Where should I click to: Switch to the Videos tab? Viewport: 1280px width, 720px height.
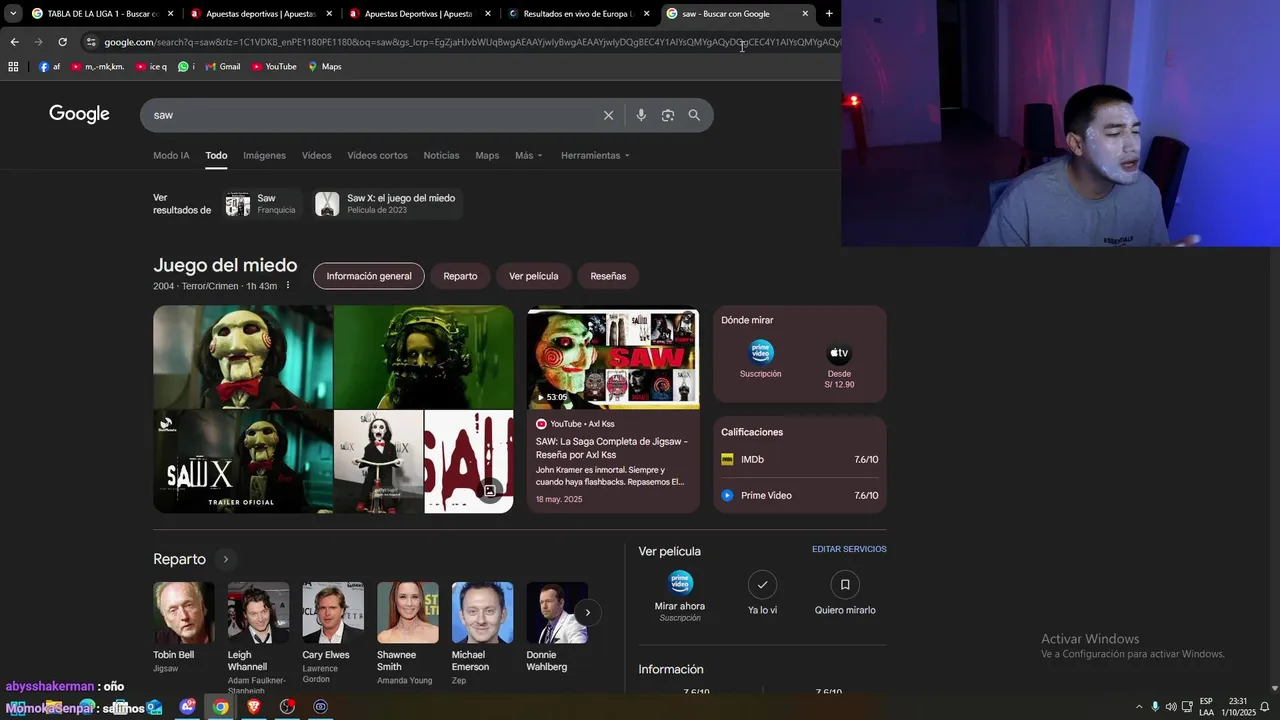316,156
